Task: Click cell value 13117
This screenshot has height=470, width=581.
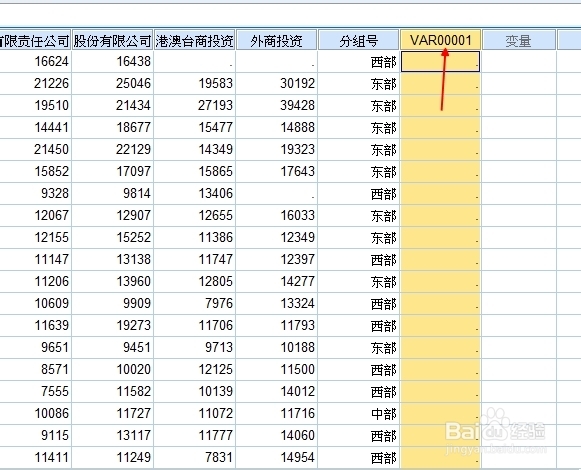Action: point(134,435)
